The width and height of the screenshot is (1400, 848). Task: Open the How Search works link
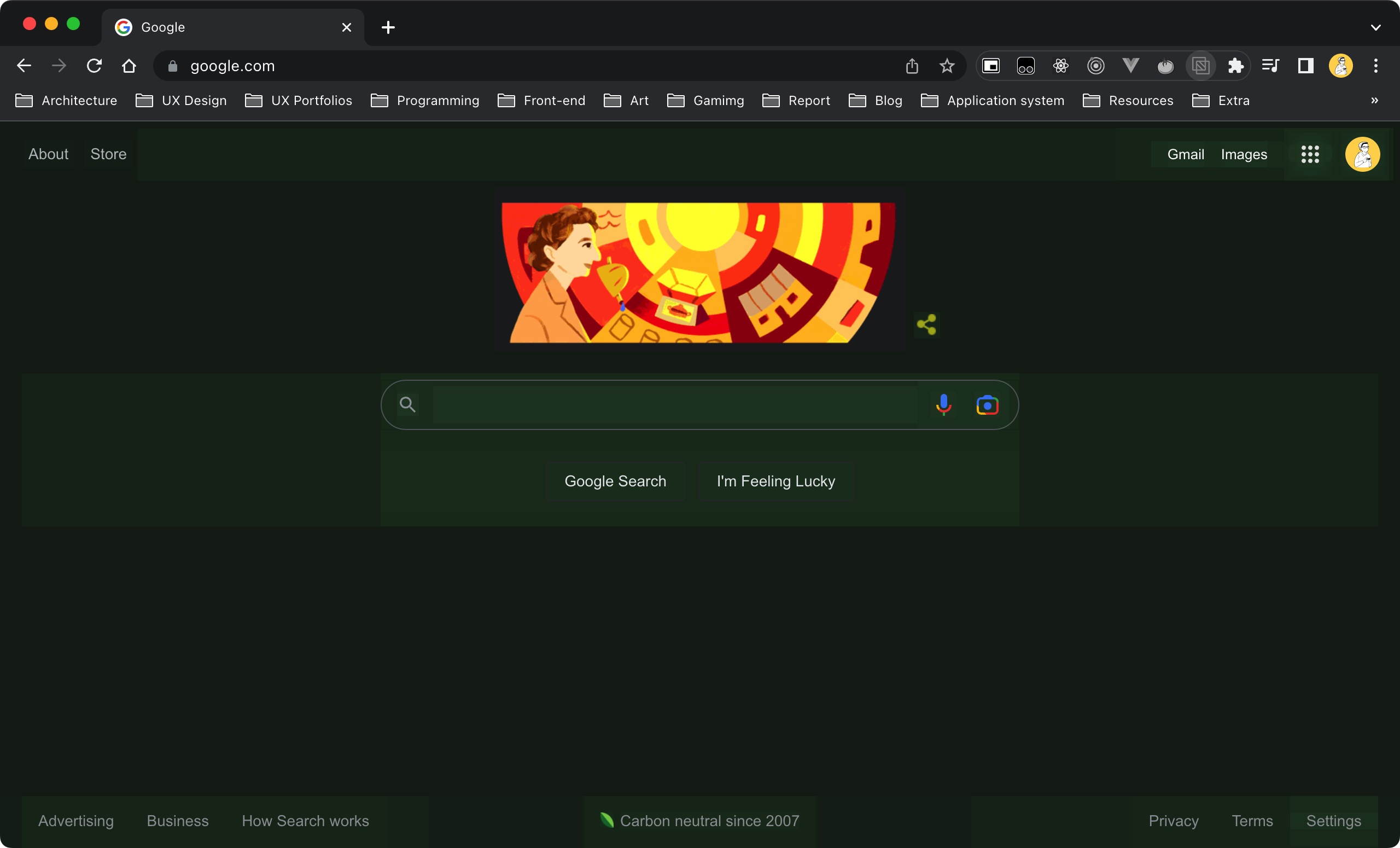(305, 821)
